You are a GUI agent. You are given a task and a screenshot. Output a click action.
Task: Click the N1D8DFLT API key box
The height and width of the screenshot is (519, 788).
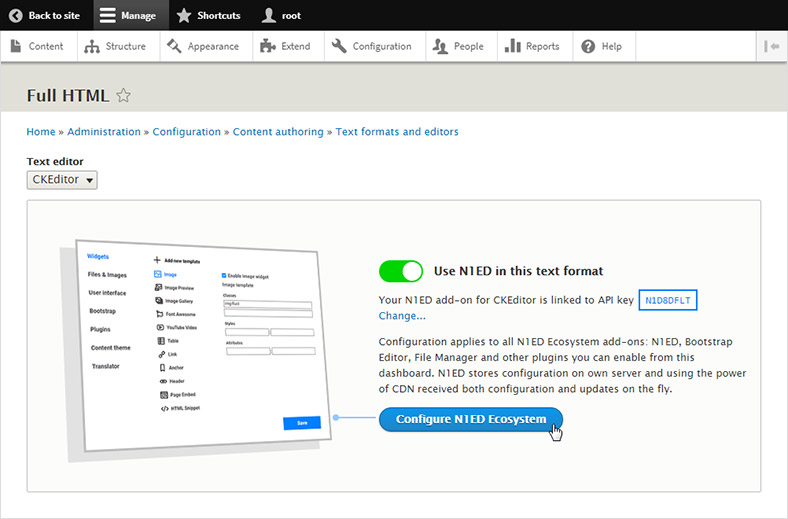pos(667,300)
